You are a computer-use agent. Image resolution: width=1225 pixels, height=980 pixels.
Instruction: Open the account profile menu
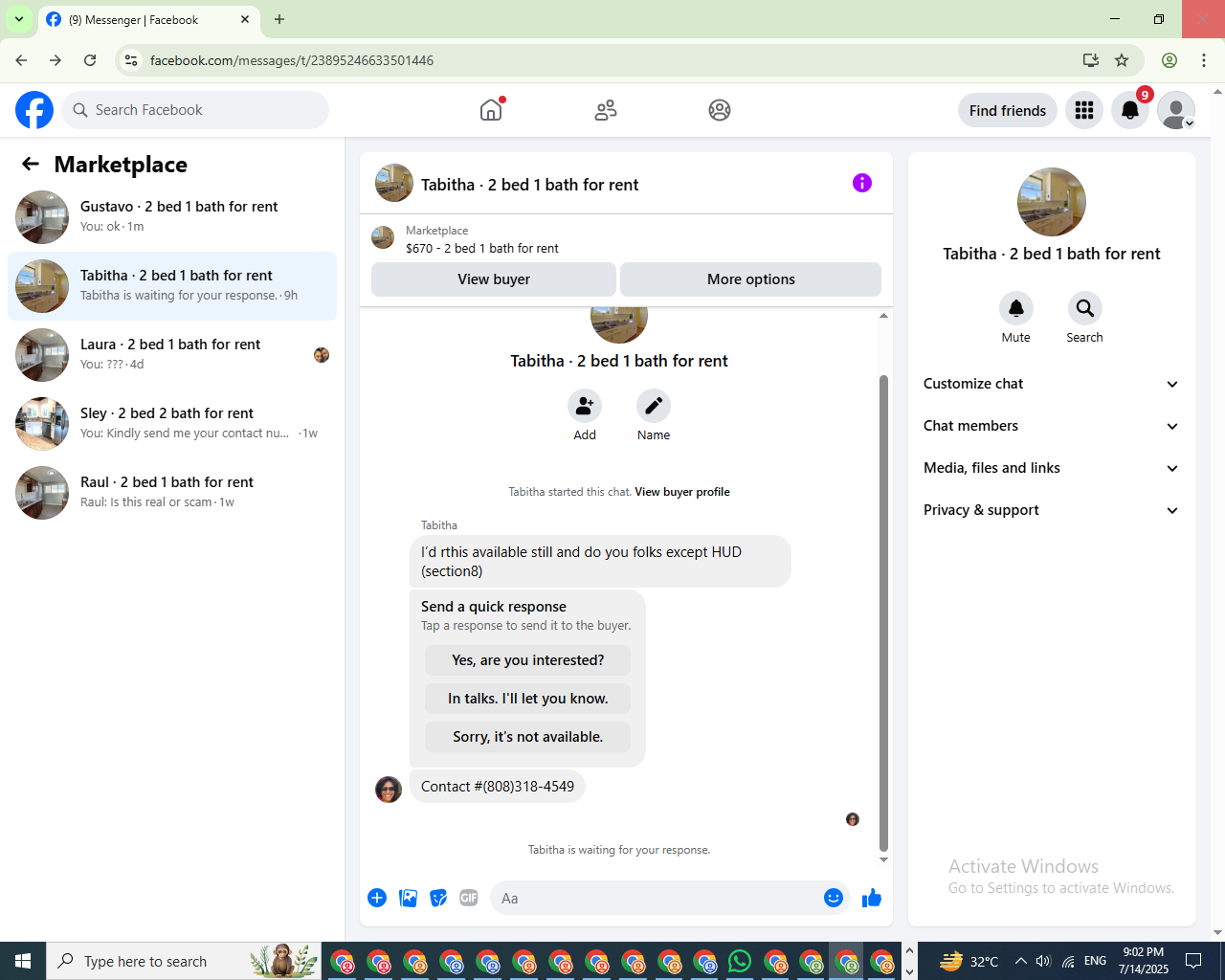click(x=1176, y=110)
